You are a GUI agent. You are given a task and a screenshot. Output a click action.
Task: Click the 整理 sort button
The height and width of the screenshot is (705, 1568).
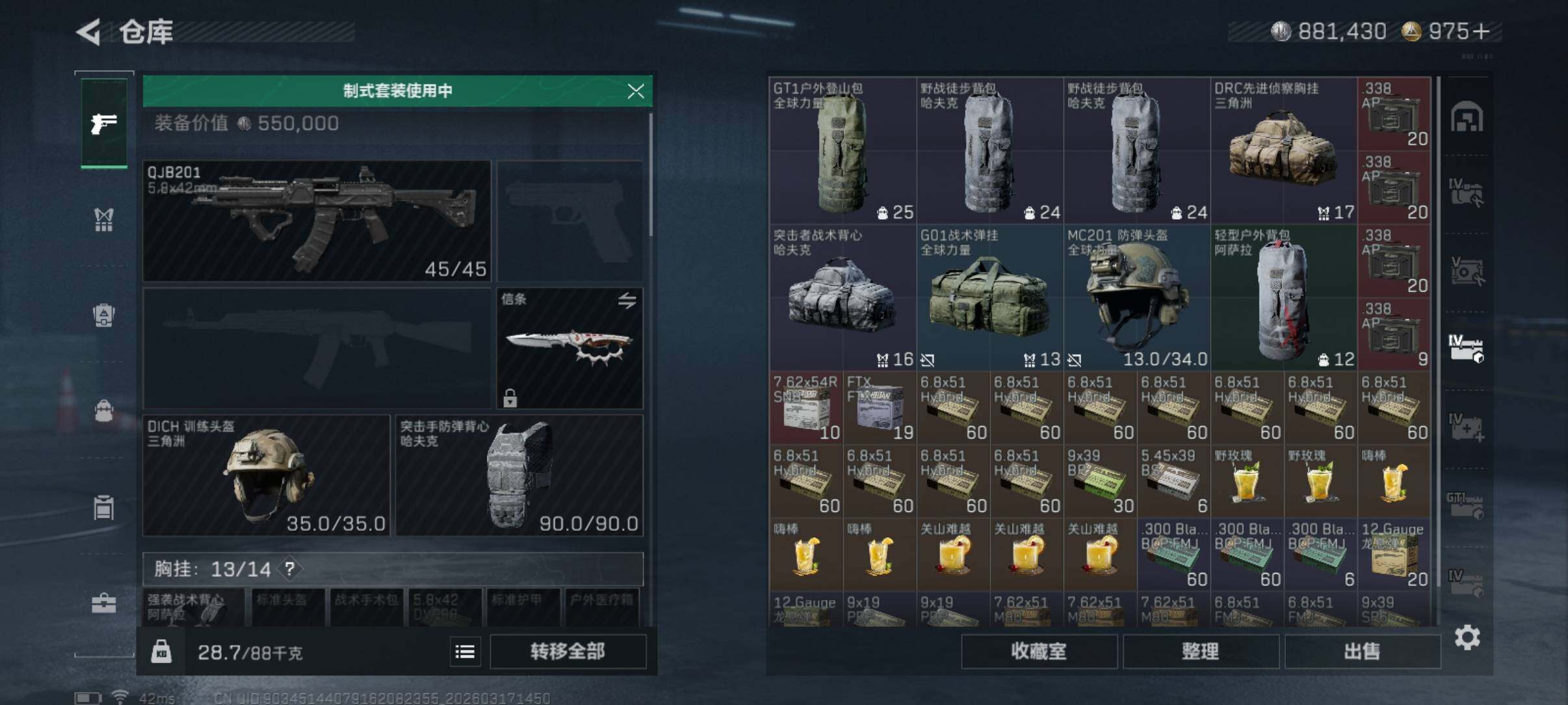pyautogui.click(x=1200, y=651)
